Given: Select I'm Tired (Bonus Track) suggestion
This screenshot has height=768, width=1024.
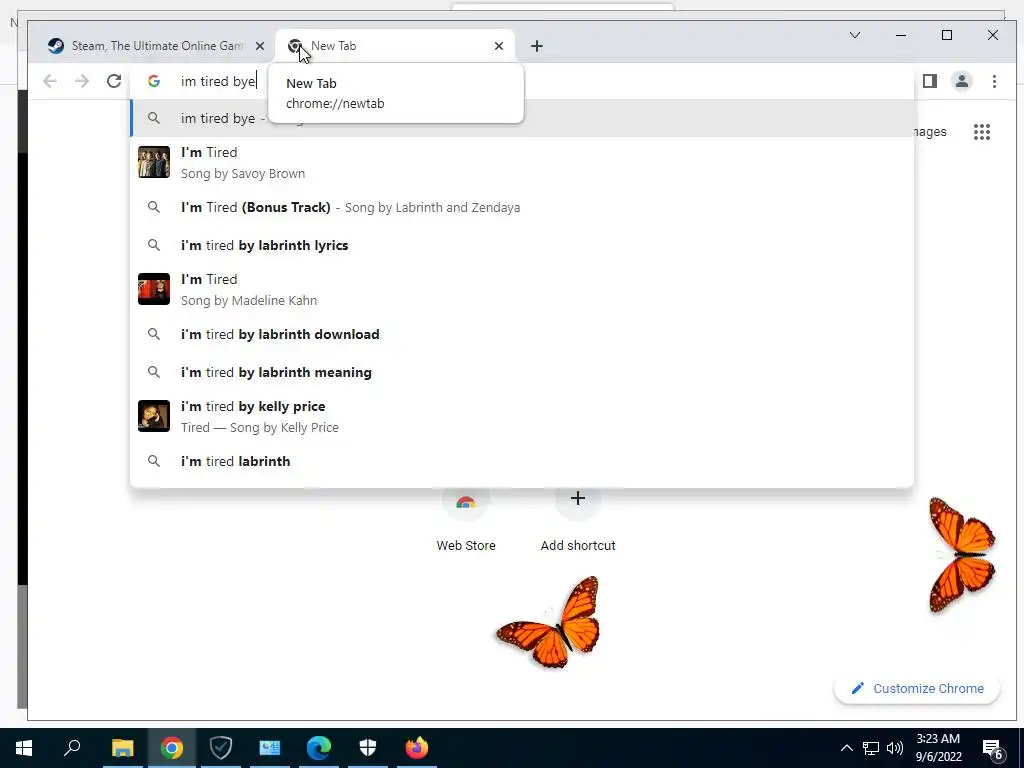Looking at the screenshot, I should click(x=522, y=207).
